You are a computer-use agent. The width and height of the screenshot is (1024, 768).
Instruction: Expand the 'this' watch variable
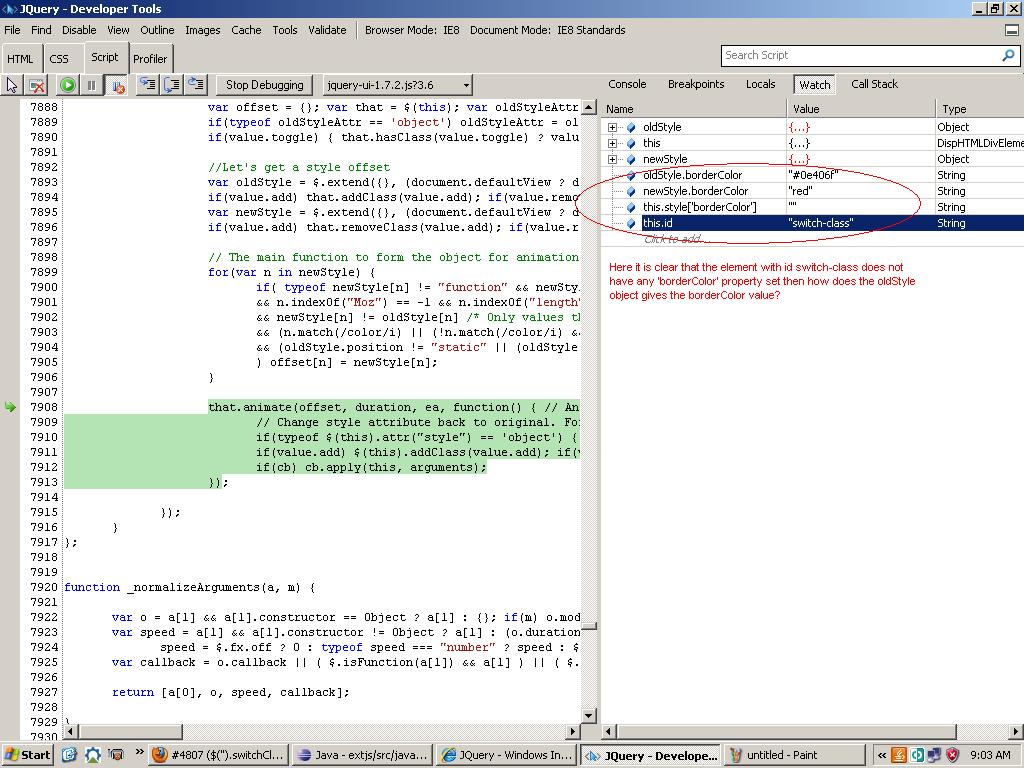[x=613, y=143]
